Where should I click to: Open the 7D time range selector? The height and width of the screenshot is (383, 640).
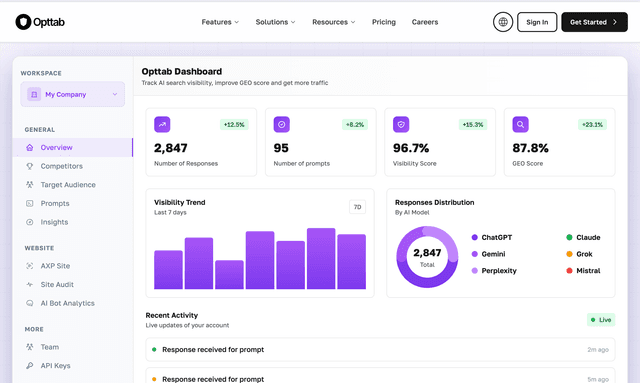pos(358,207)
